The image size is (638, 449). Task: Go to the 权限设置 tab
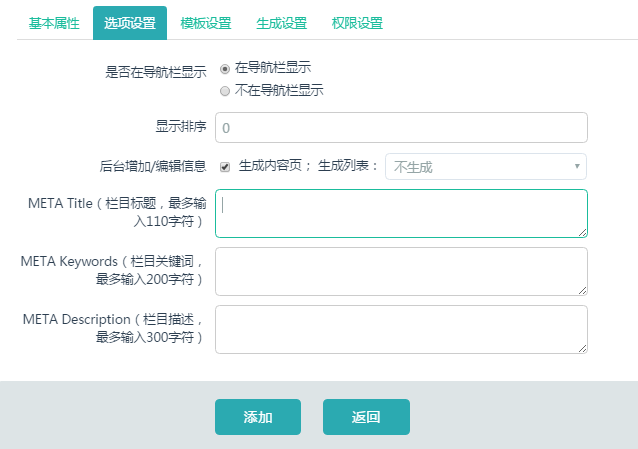tap(357, 23)
